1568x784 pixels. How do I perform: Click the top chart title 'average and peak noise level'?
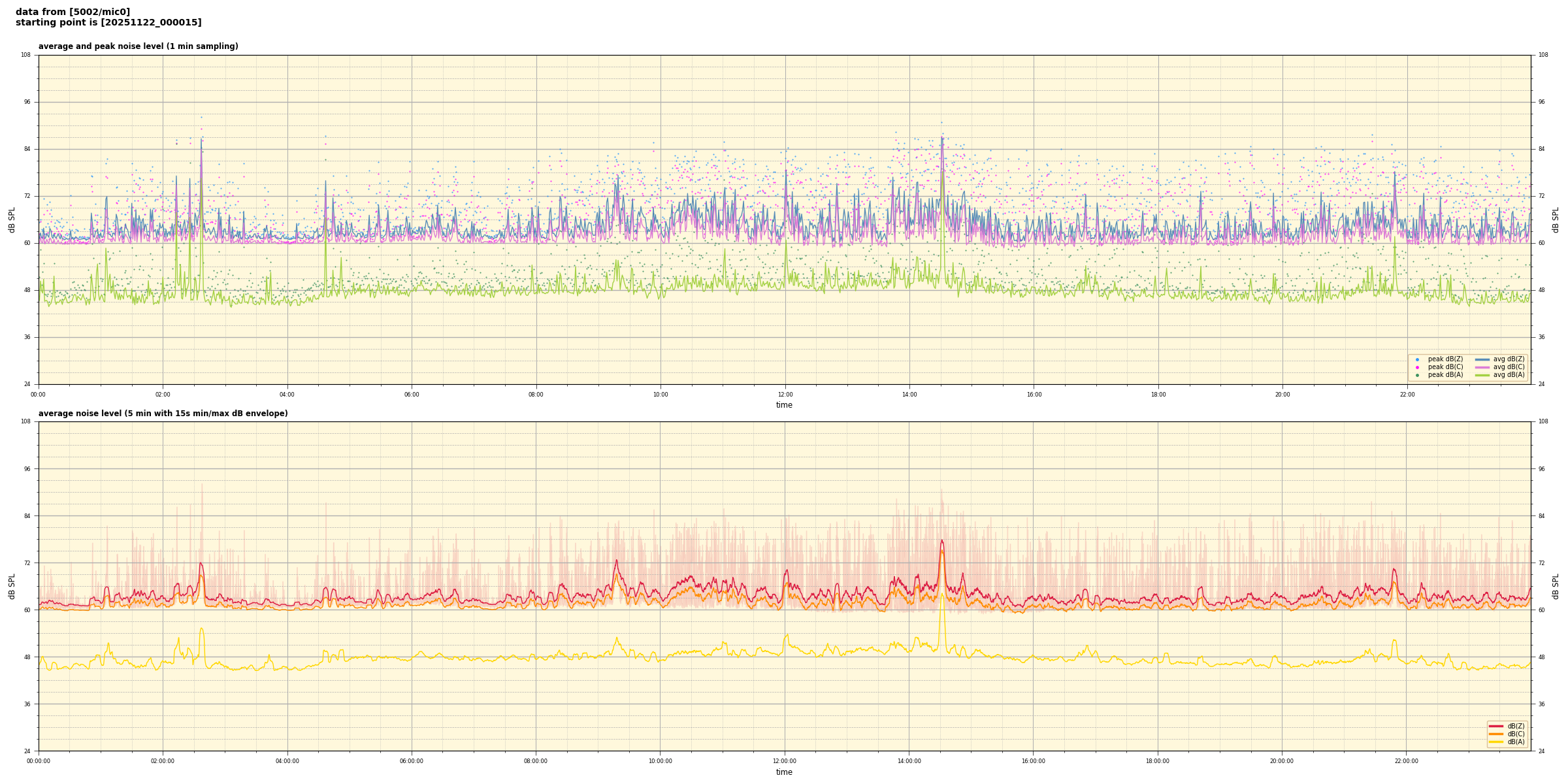point(138,46)
